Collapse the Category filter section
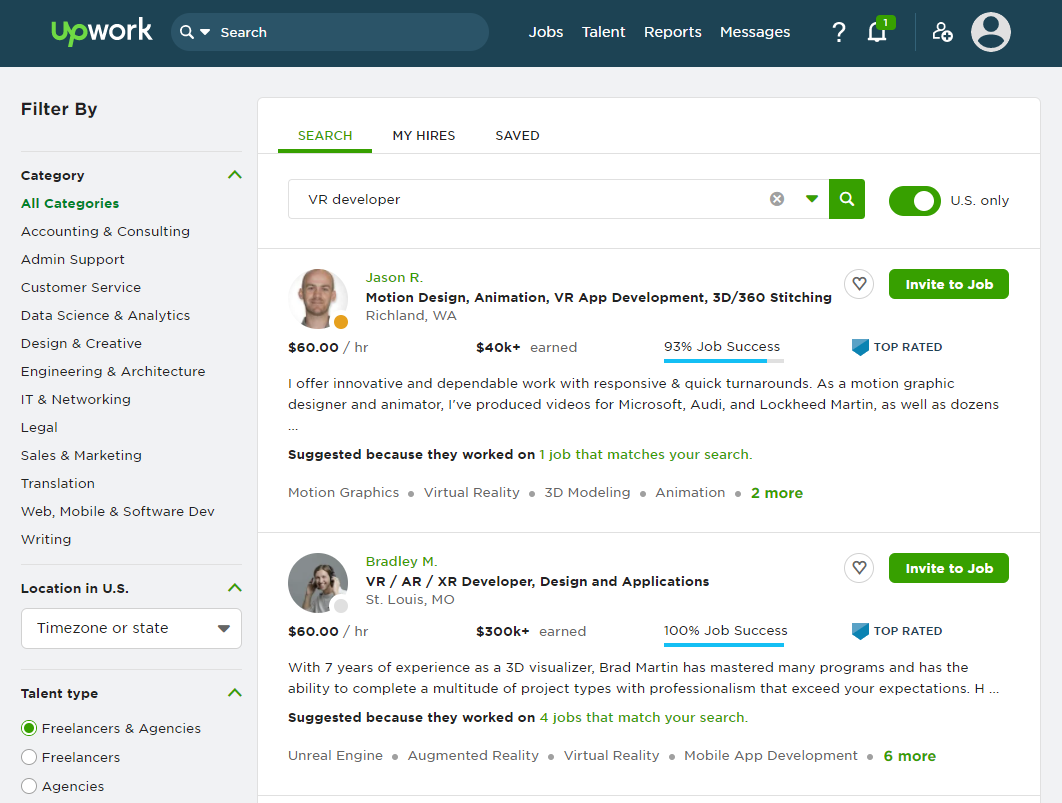This screenshot has height=803, width=1062. point(234,174)
